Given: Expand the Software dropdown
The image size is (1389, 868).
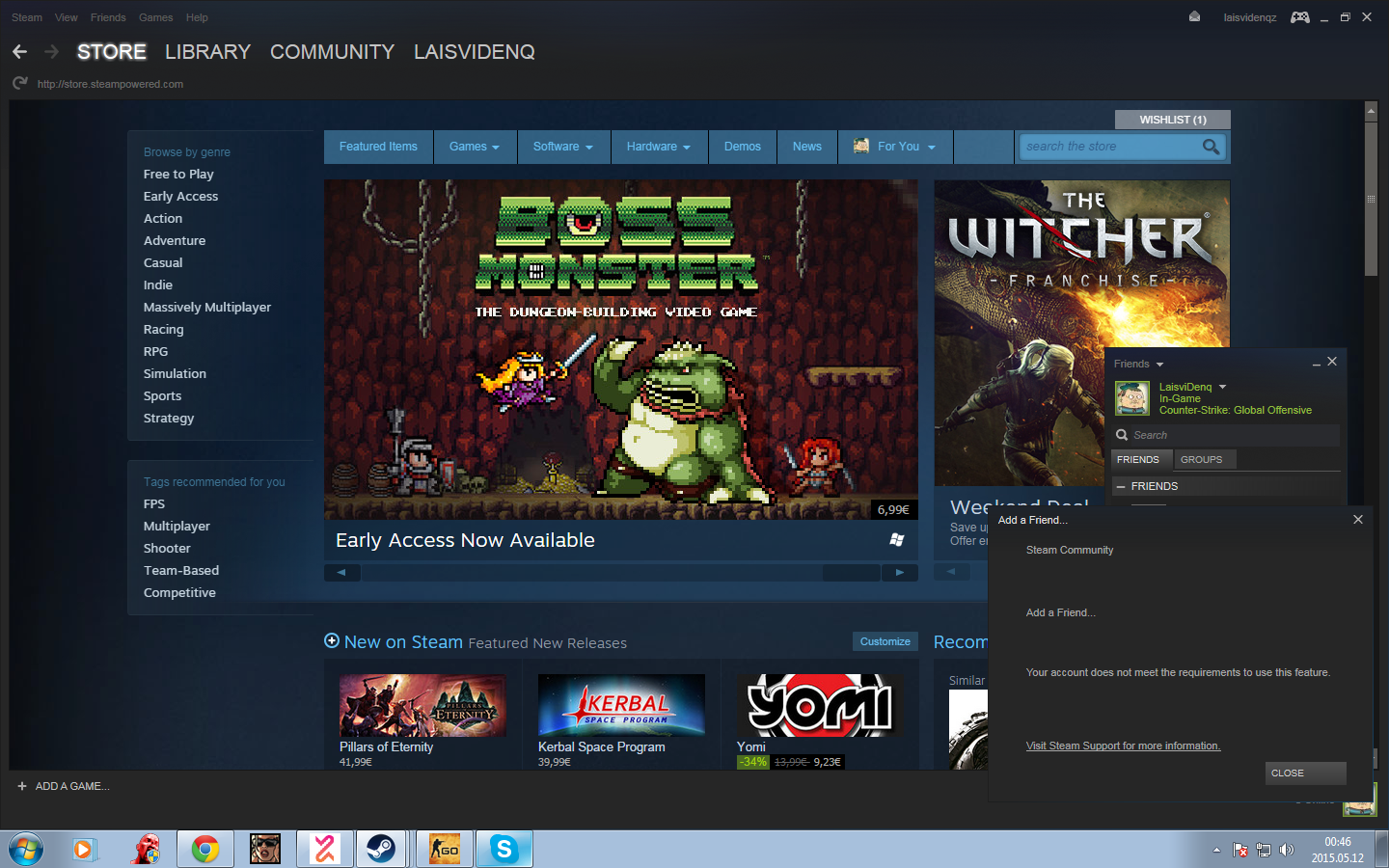Looking at the screenshot, I should point(563,147).
